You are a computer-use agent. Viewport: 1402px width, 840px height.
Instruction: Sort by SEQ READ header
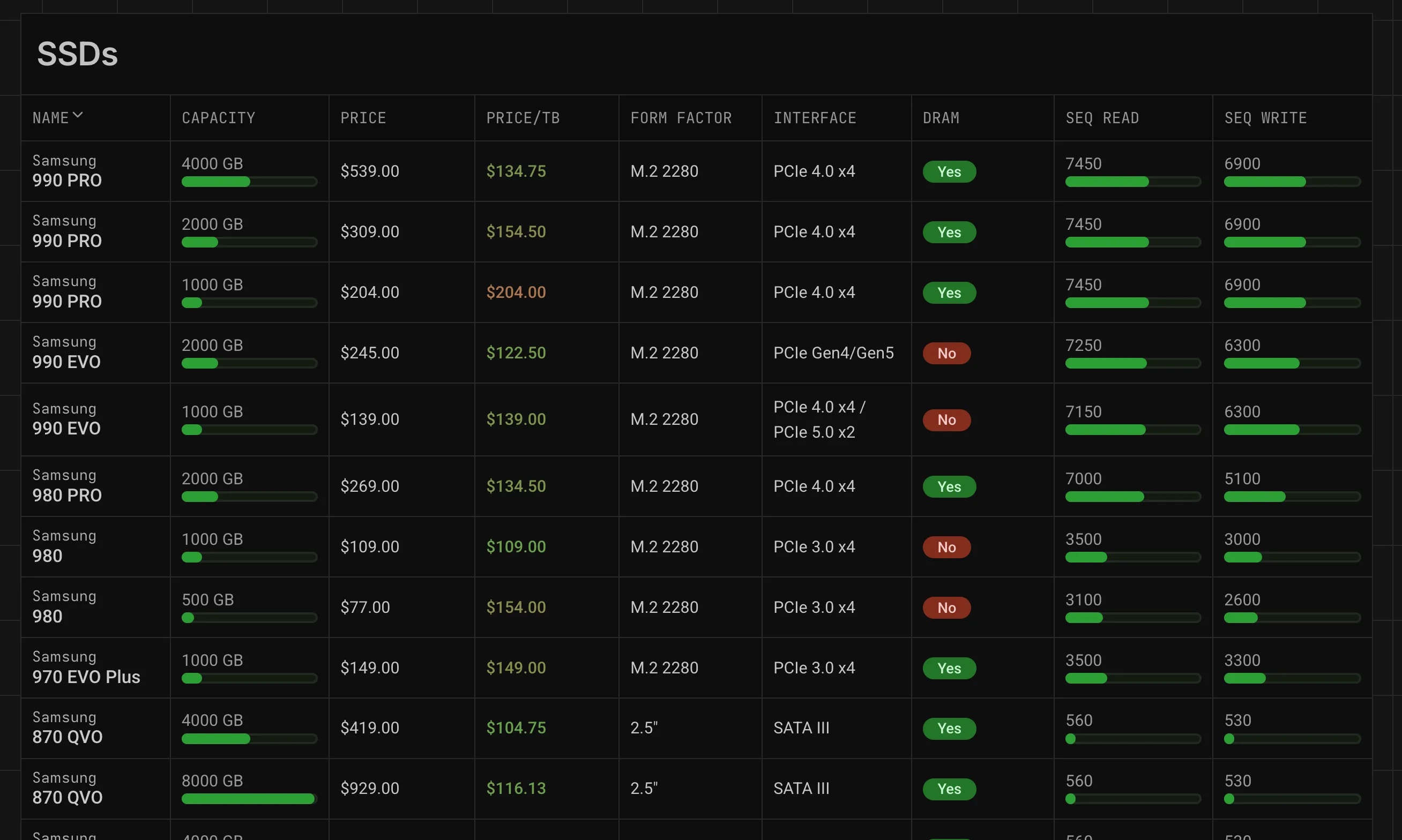1101,118
